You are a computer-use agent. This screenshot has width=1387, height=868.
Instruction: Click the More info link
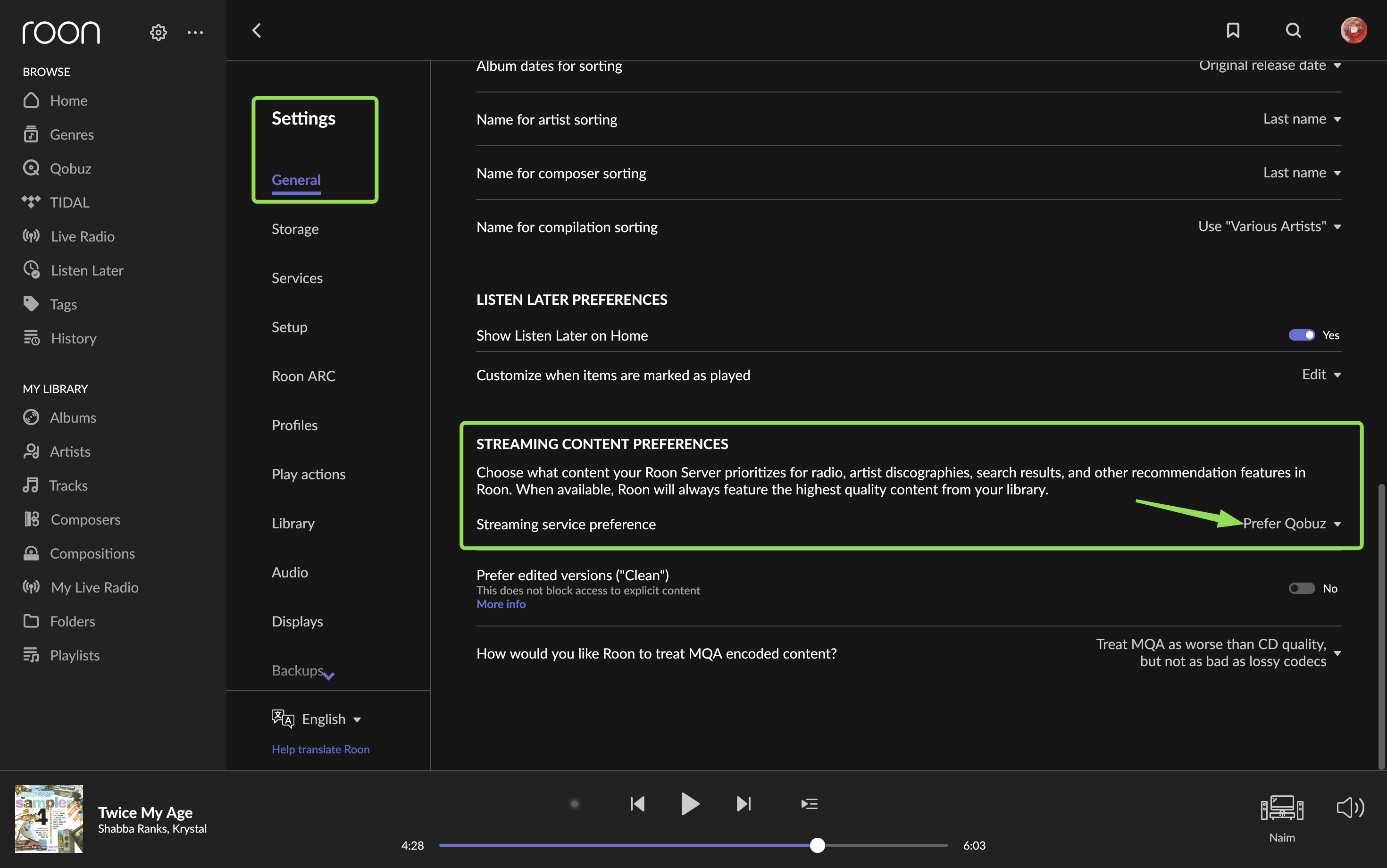pos(500,603)
